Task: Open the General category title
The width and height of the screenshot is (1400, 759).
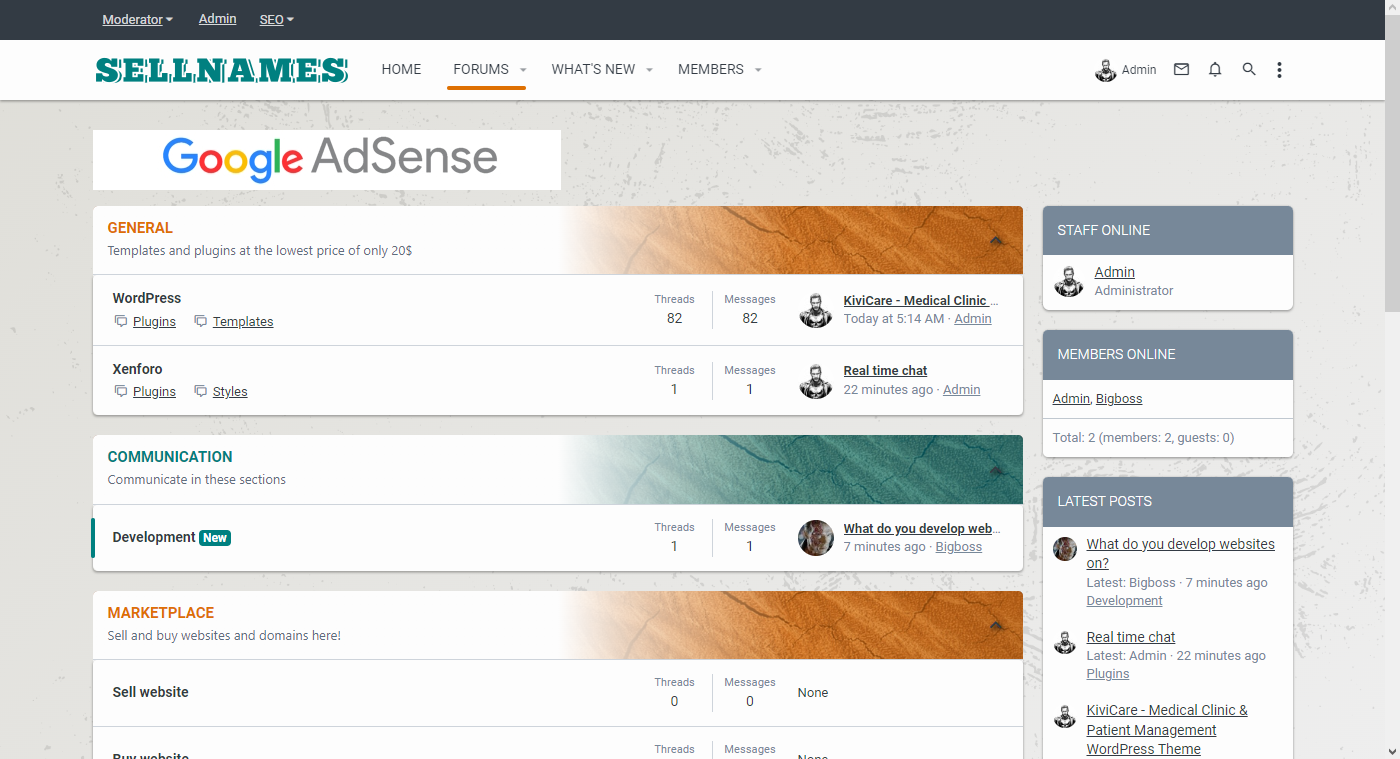Action: click(x=140, y=228)
